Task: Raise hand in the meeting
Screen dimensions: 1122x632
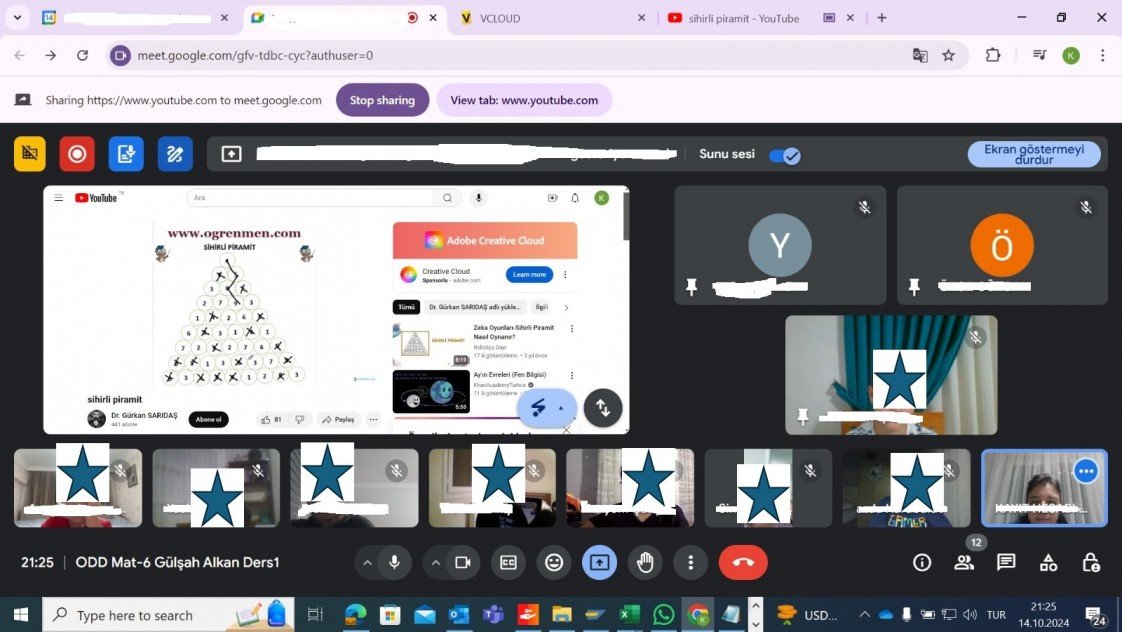Action: tap(645, 563)
